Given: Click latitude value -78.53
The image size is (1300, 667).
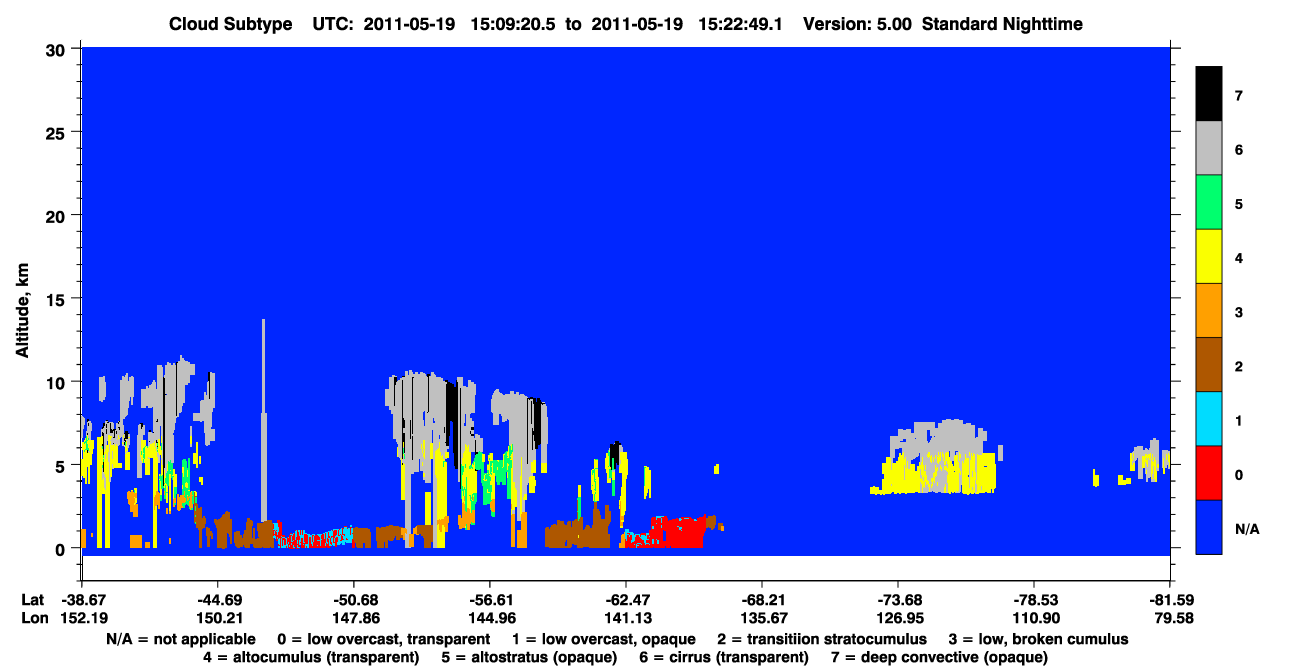Looking at the screenshot, I should click(1034, 600).
